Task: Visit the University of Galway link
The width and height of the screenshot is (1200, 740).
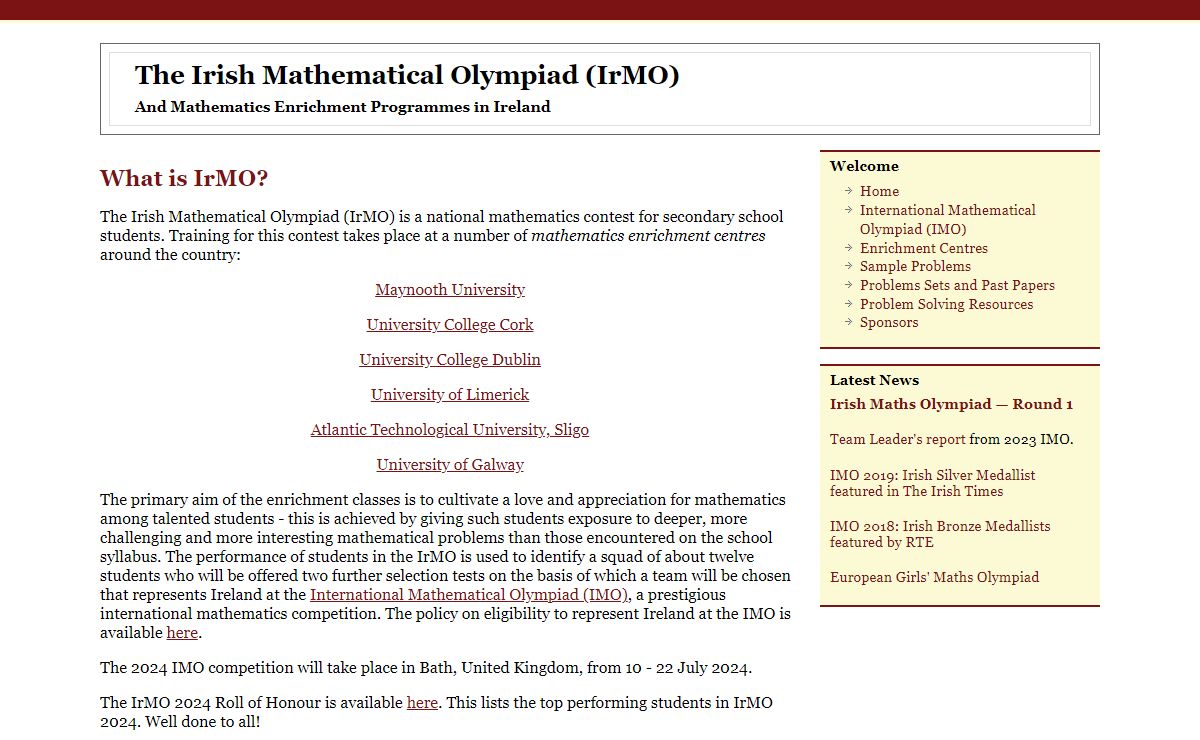Action: (450, 465)
